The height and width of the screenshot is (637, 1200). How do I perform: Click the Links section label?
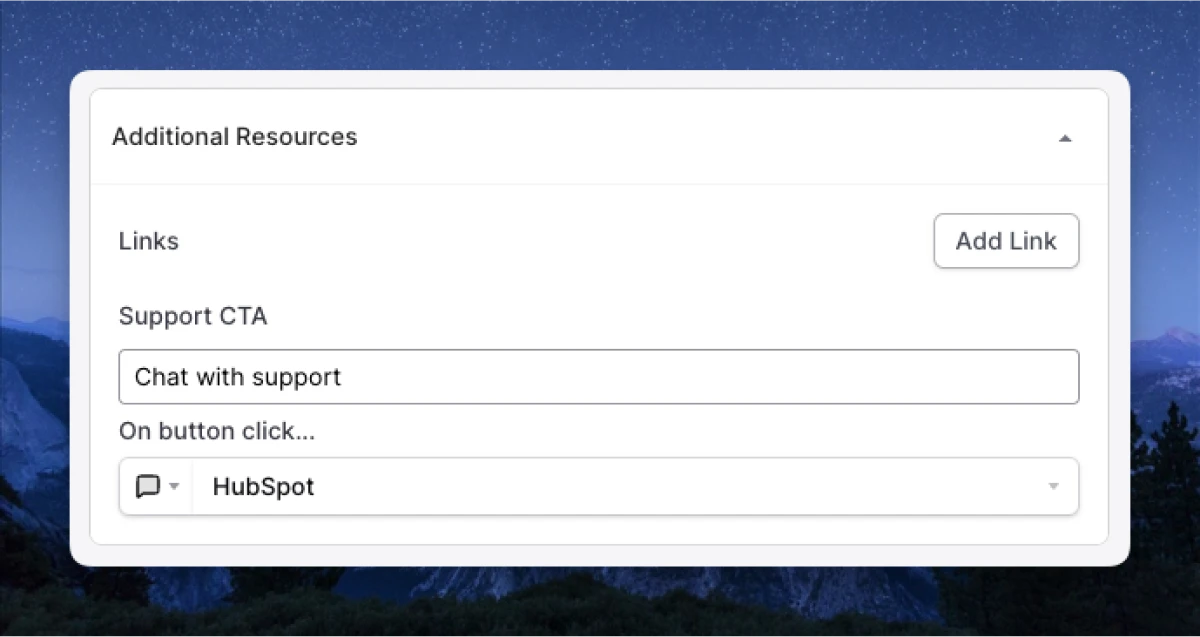pyautogui.click(x=148, y=241)
